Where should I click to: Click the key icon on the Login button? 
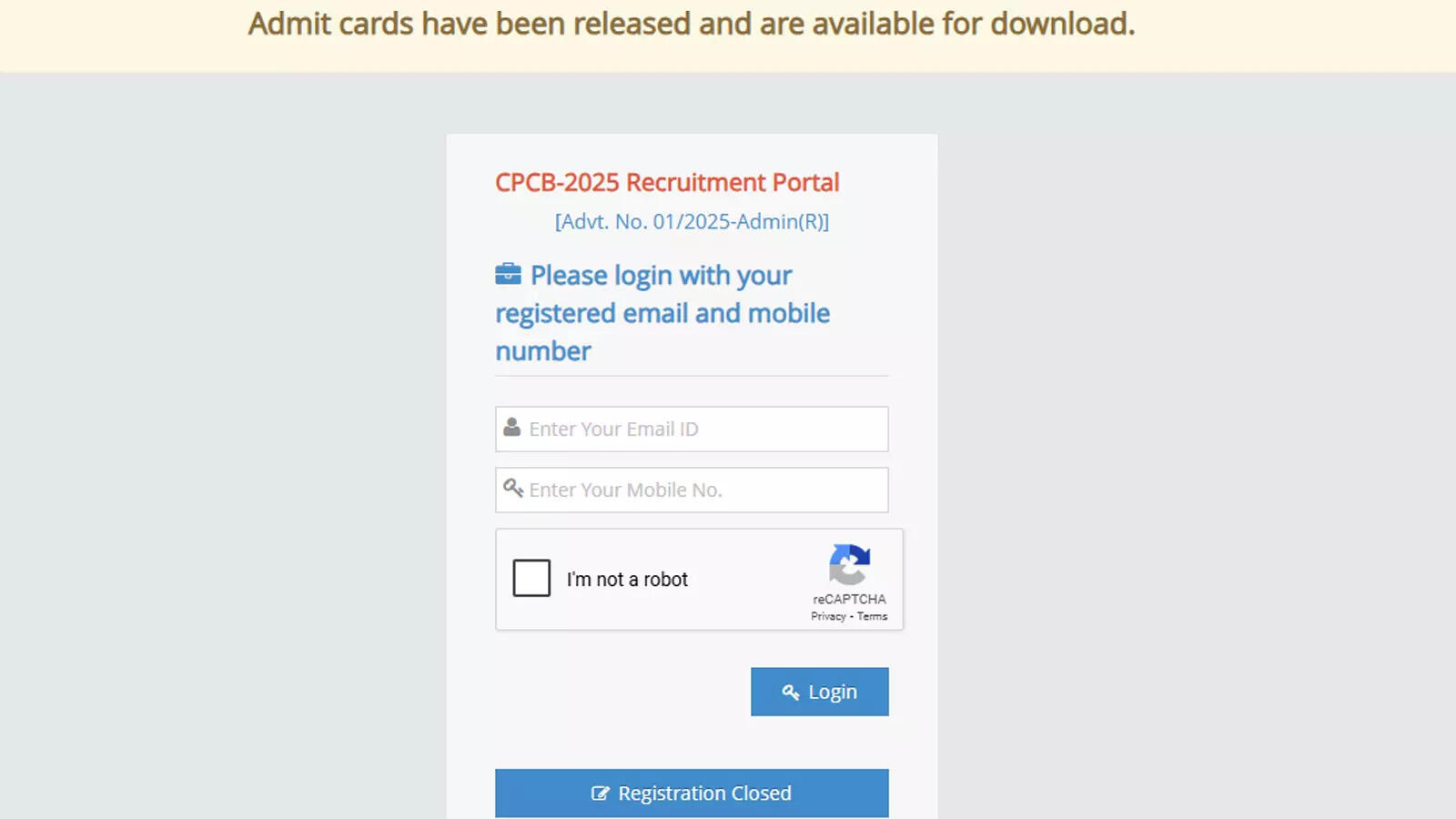point(791,693)
